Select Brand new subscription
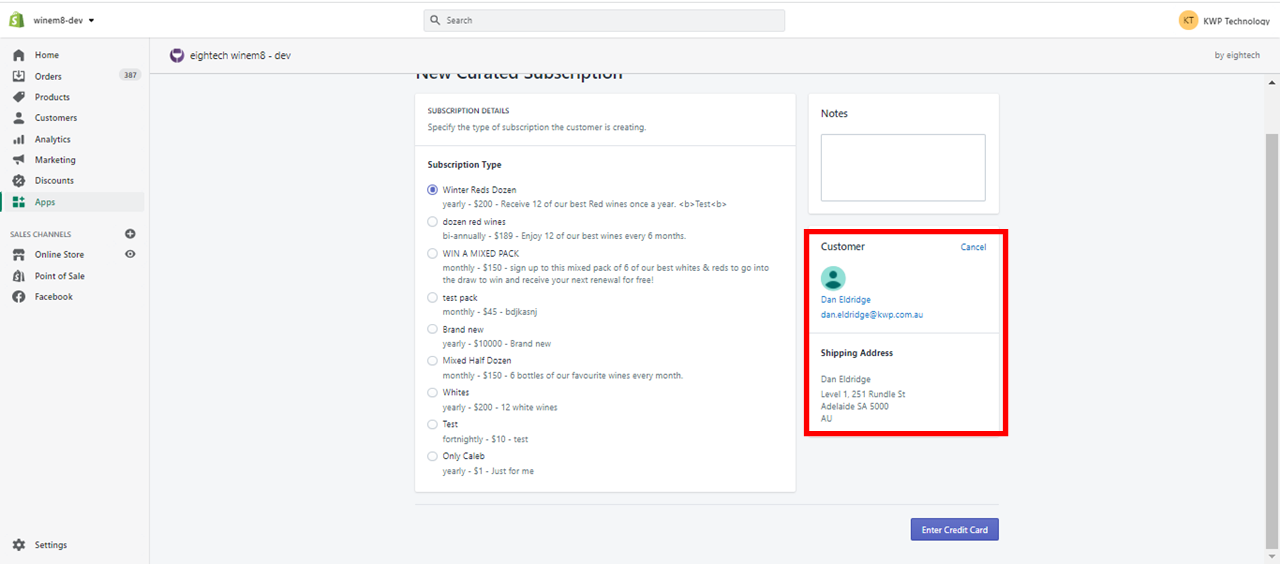 pyautogui.click(x=432, y=329)
